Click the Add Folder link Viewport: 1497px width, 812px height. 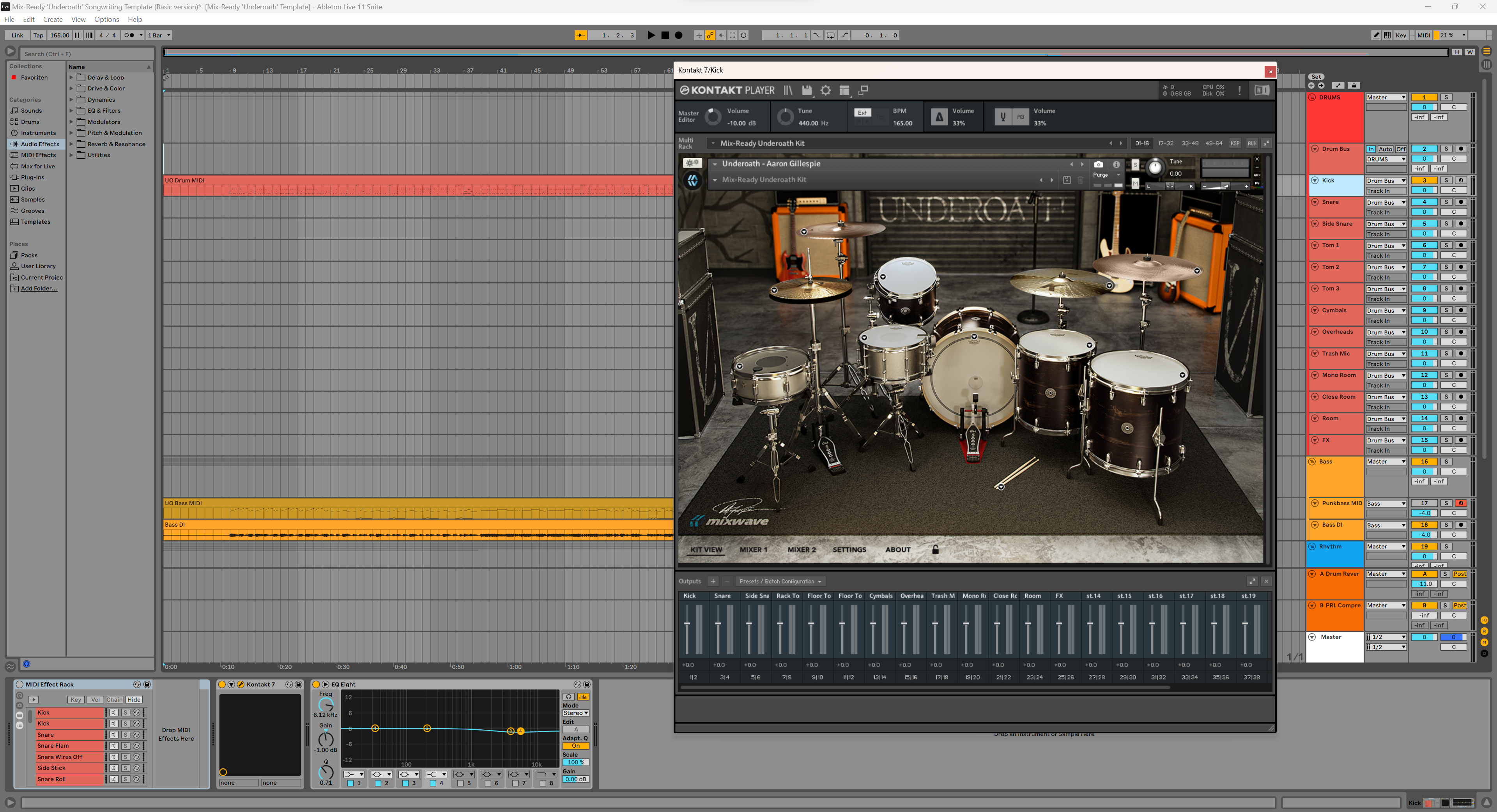39,288
